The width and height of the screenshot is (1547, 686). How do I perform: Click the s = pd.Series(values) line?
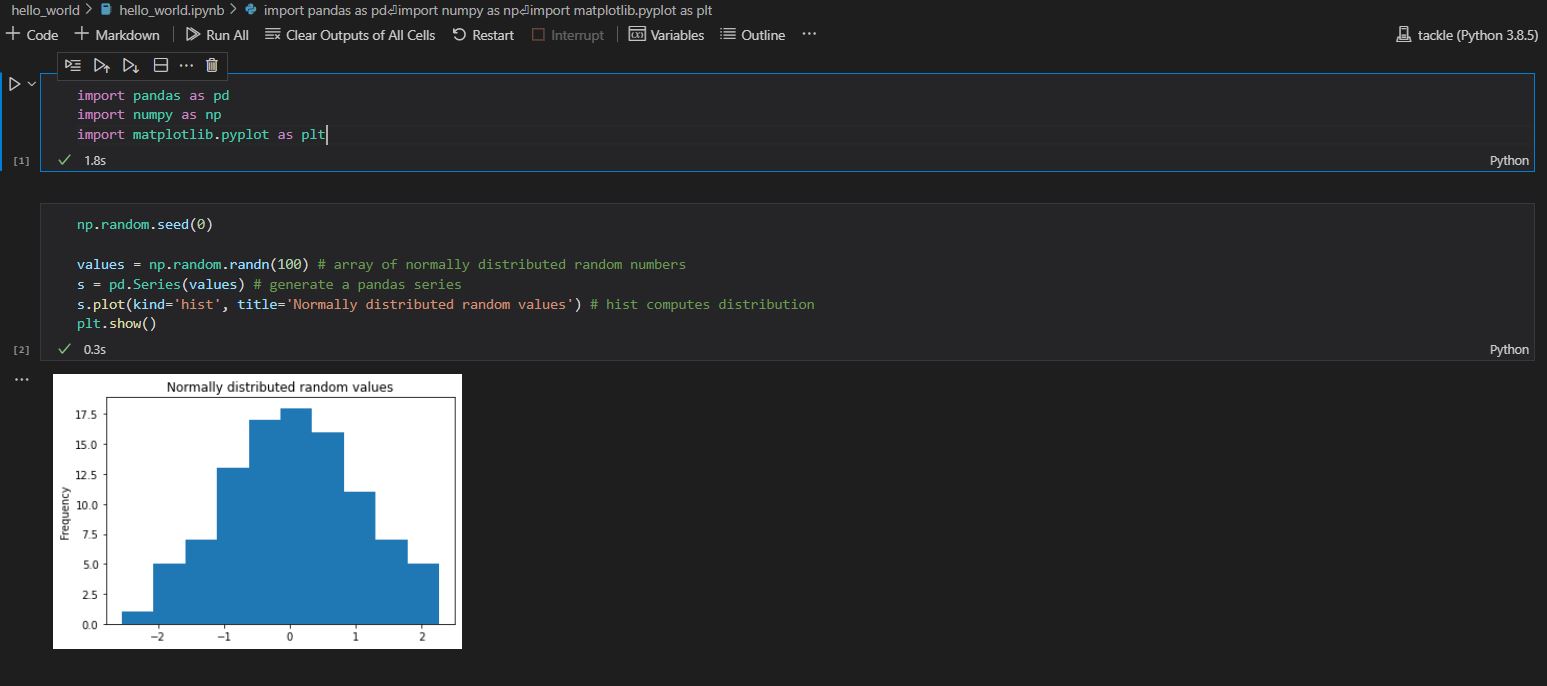pyautogui.click(x=269, y=284)
